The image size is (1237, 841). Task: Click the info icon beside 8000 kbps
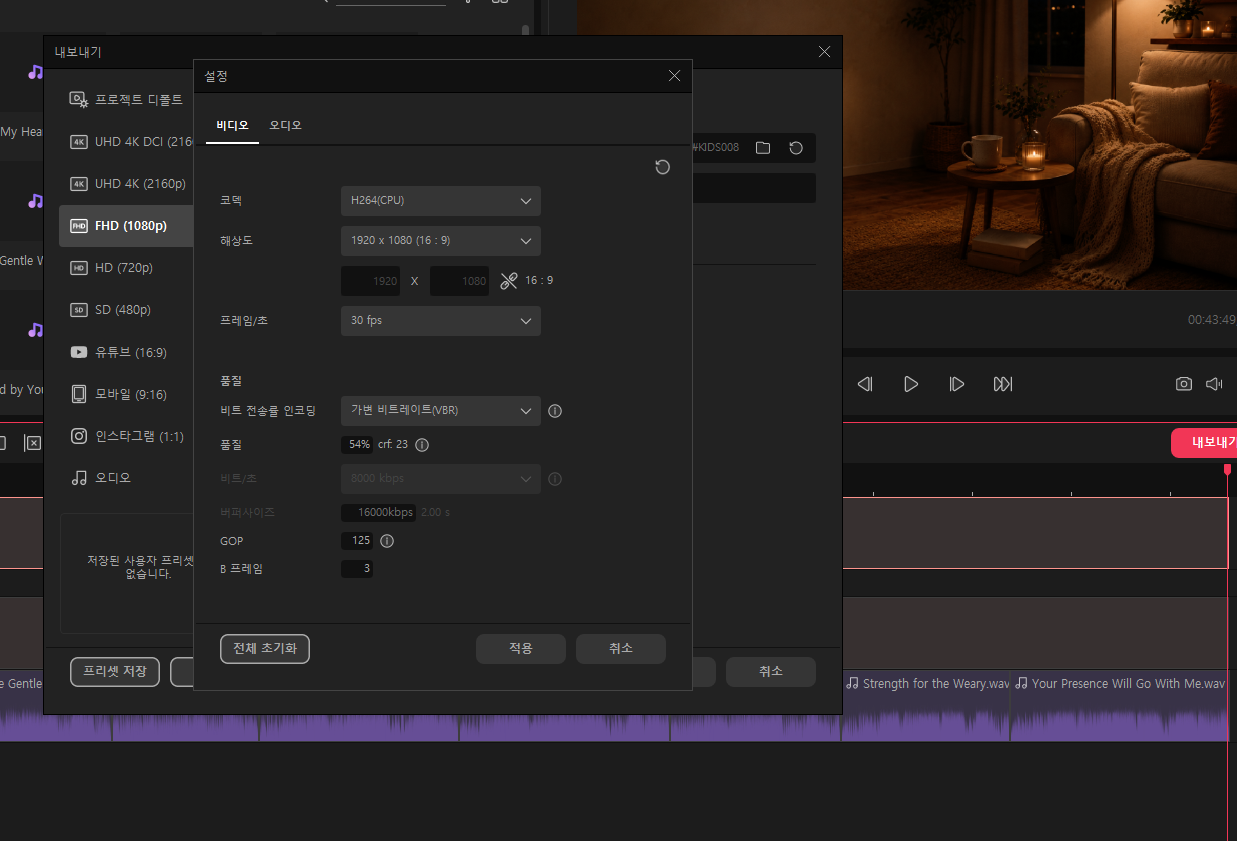555,479
